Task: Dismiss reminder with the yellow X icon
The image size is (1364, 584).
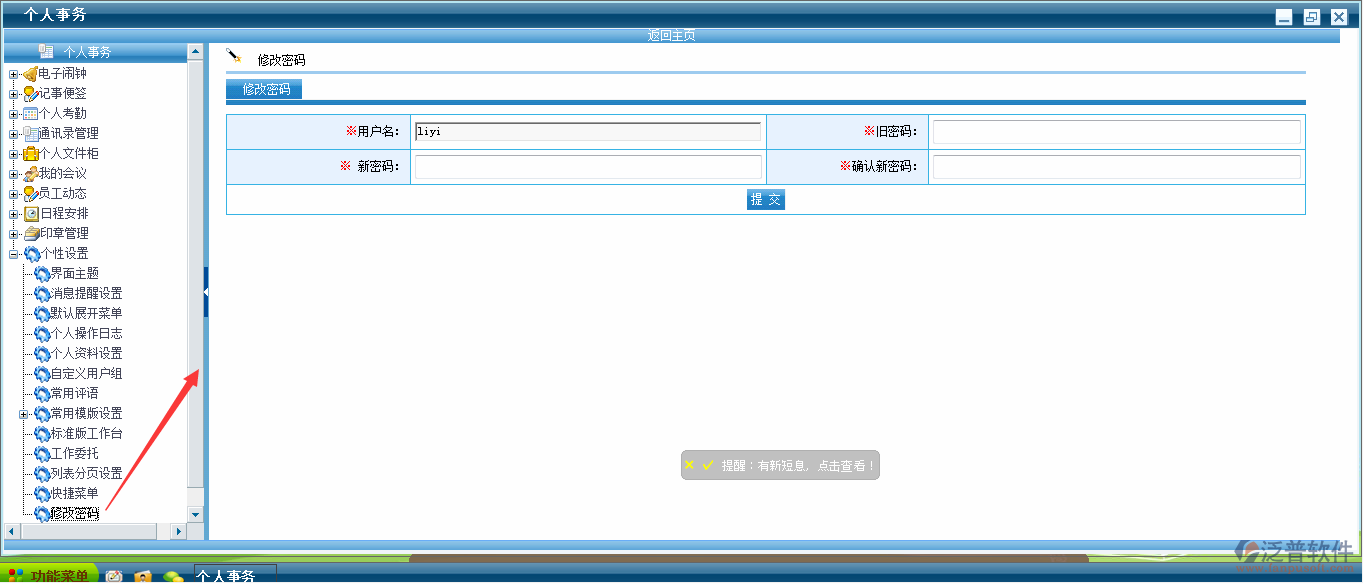Action: click(x=689, y=465)
